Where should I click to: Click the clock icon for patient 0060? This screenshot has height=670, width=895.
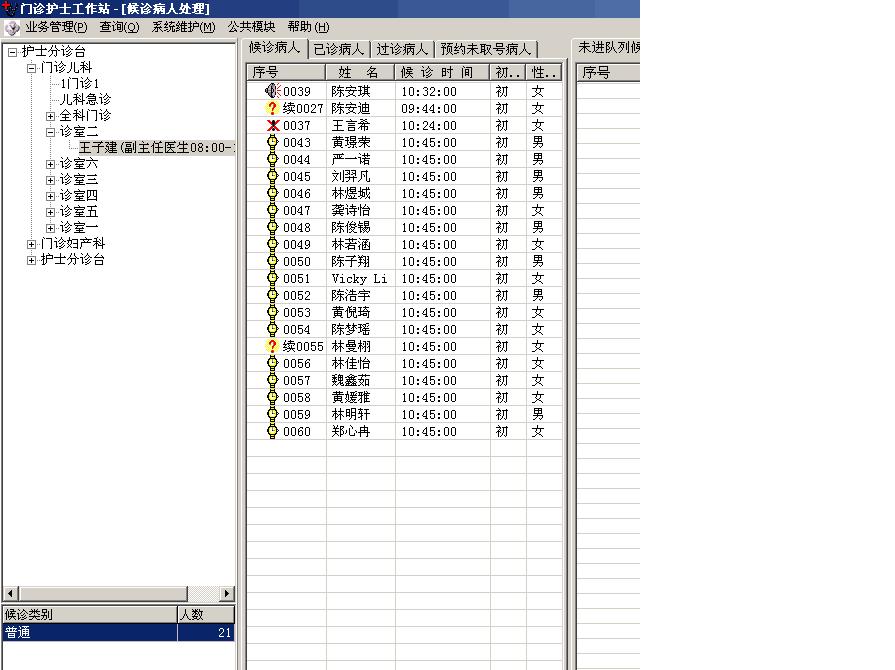coord(272,431)
